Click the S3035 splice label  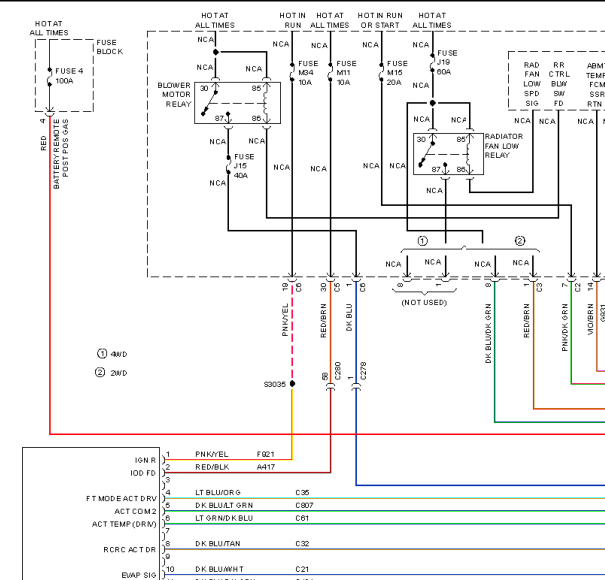(275, 384)
